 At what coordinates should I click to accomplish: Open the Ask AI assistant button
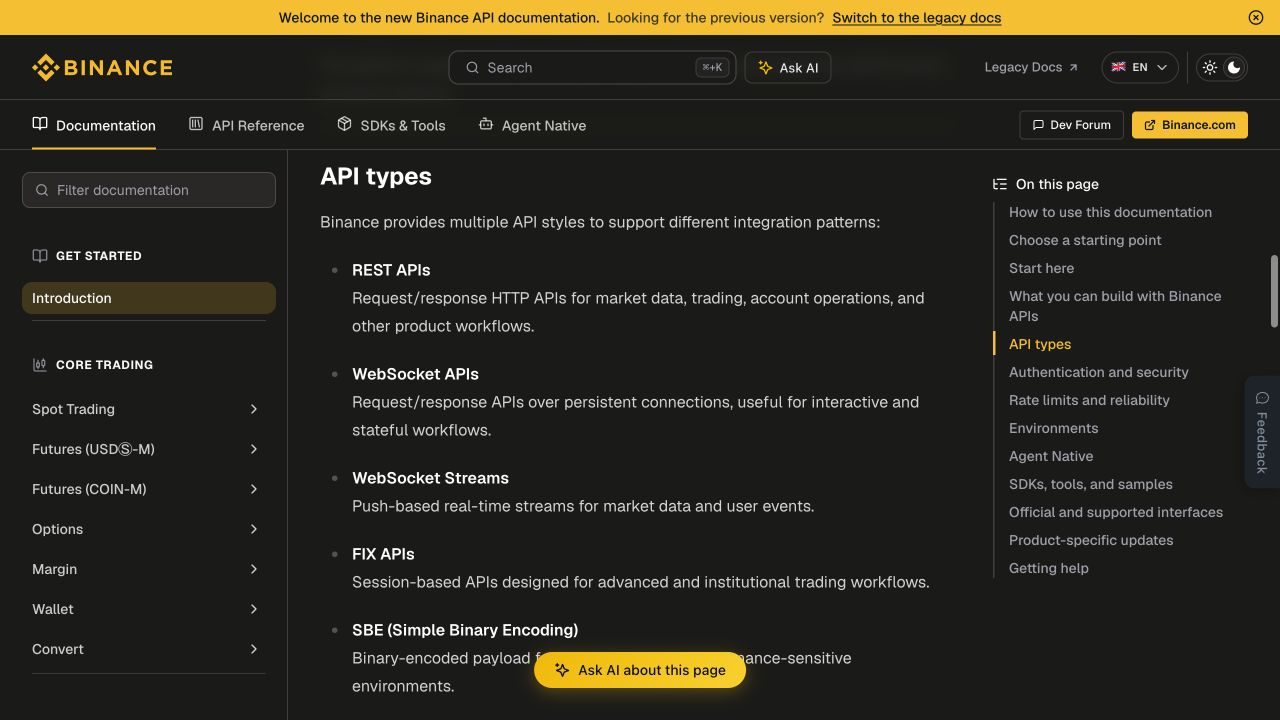click(x=788, y=68)
